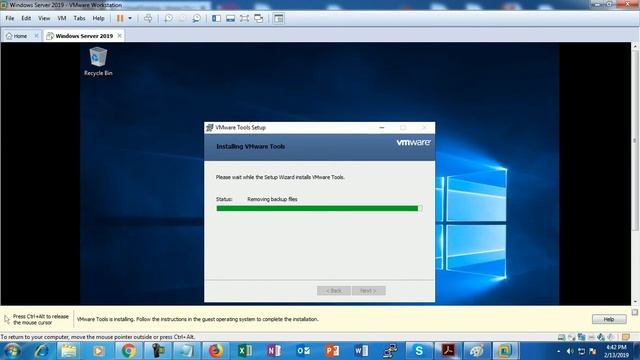Click the installation progress bar
This screenshot has height=360, width=640.
click(x=319, y=209)
